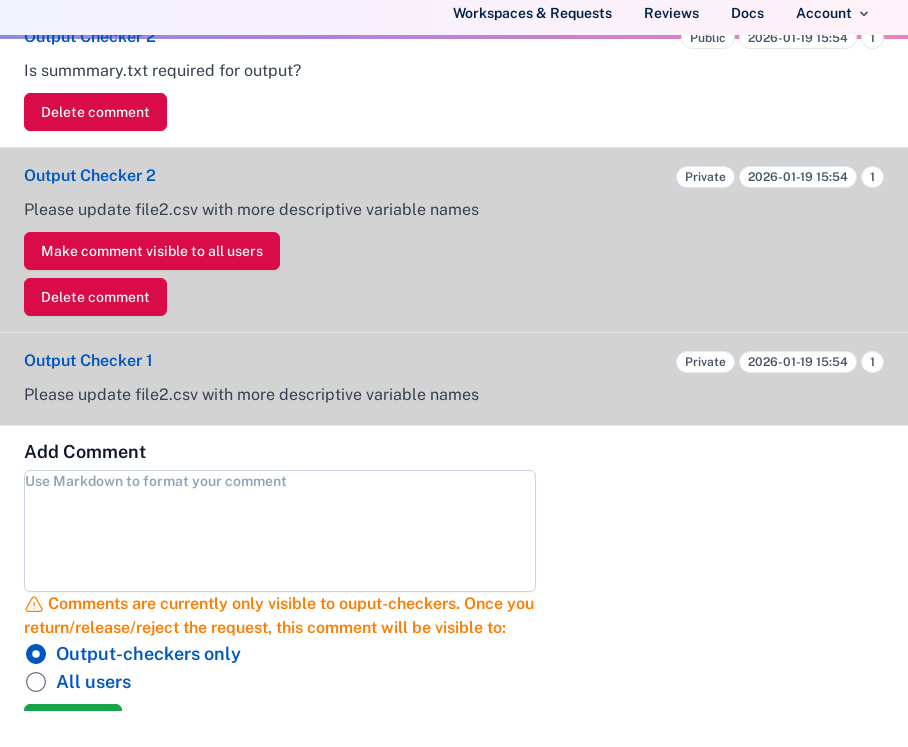The width and height of the screenshot is (908, 747).
Task: Open Workspaces & Requests
Action: click(532, 13)
